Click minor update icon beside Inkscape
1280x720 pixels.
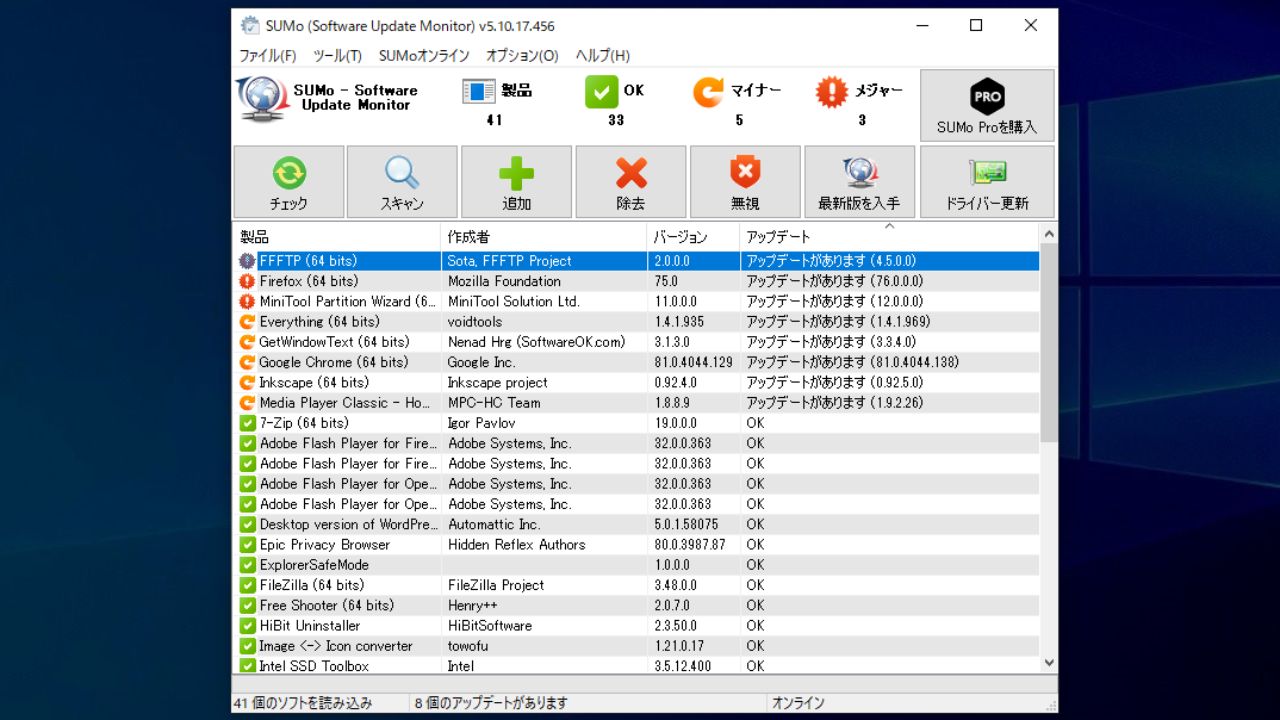[247, 382]
